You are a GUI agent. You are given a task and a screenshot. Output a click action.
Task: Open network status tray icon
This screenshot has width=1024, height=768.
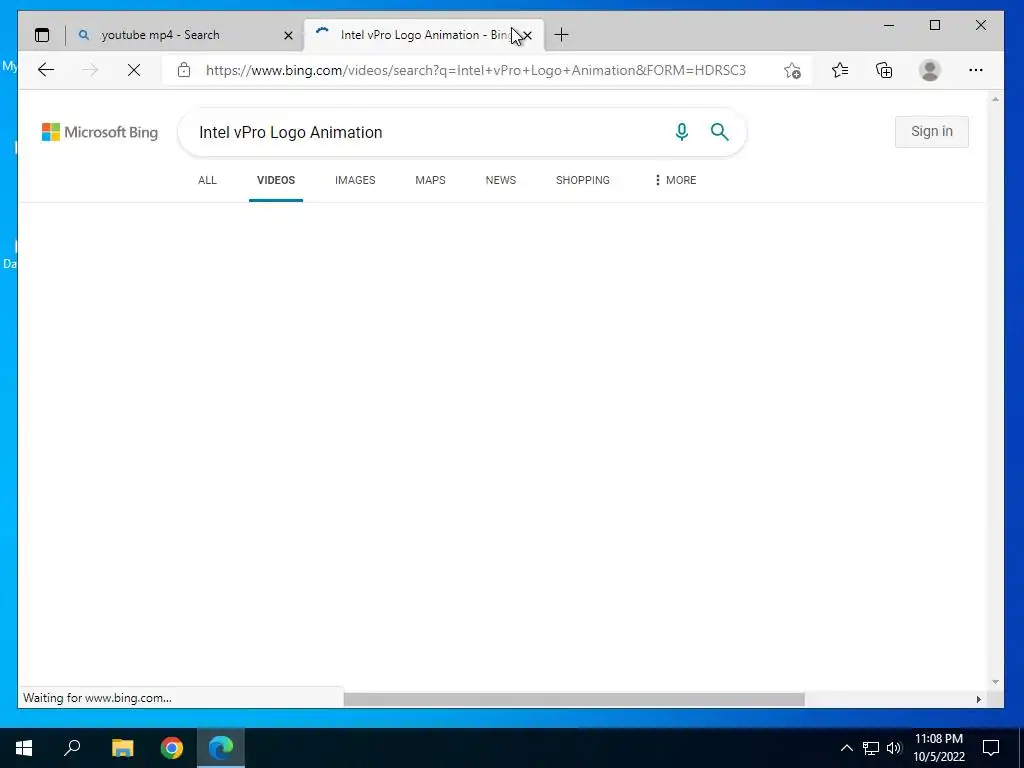(871, 748)
